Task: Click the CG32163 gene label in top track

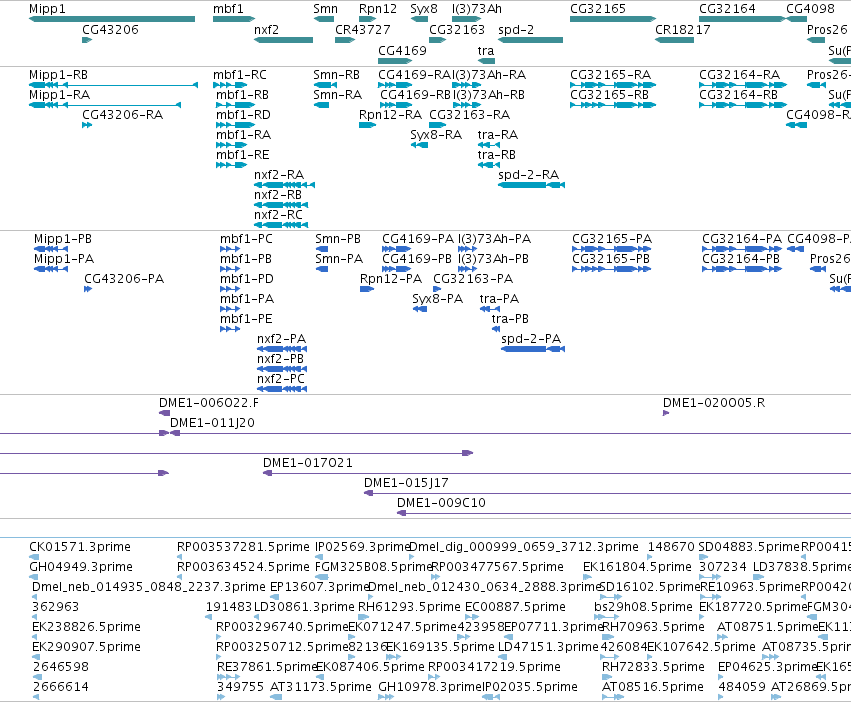Action: coord(456,29)
